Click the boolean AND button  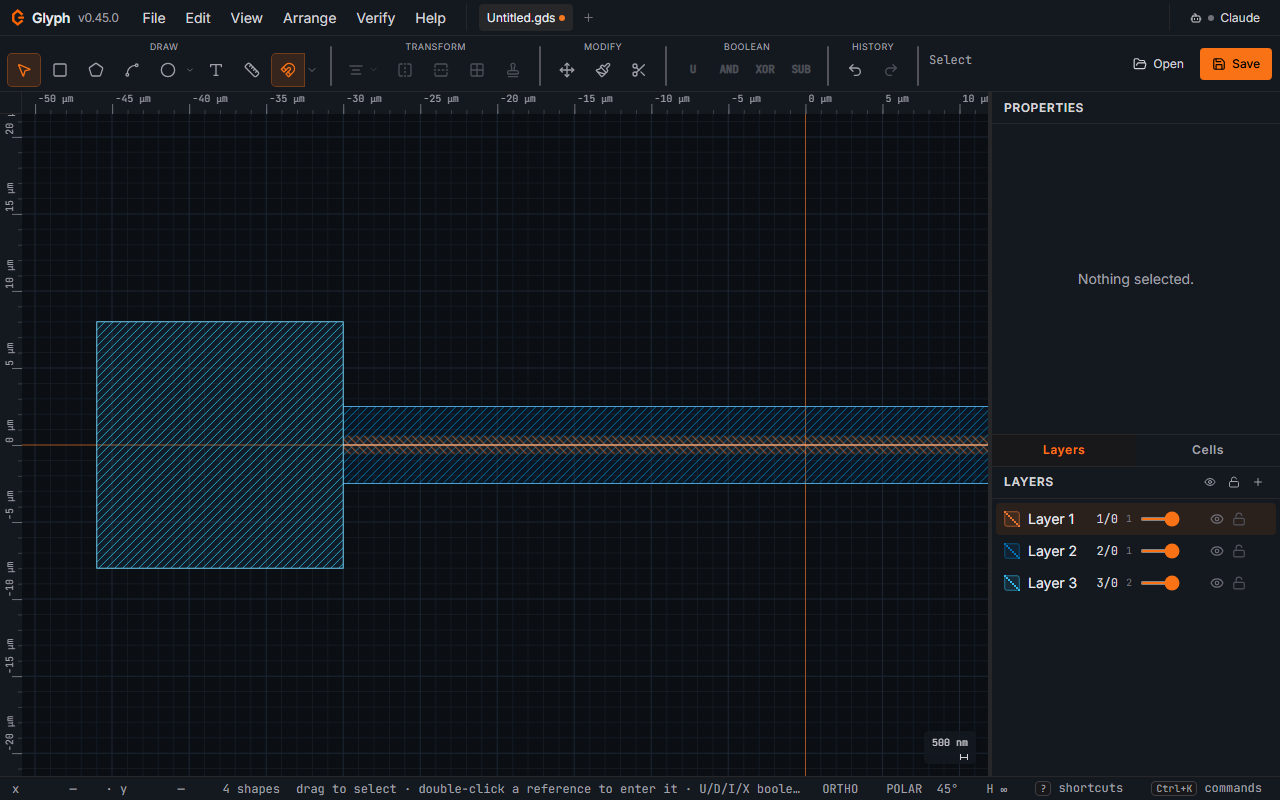tap(729, 70)
